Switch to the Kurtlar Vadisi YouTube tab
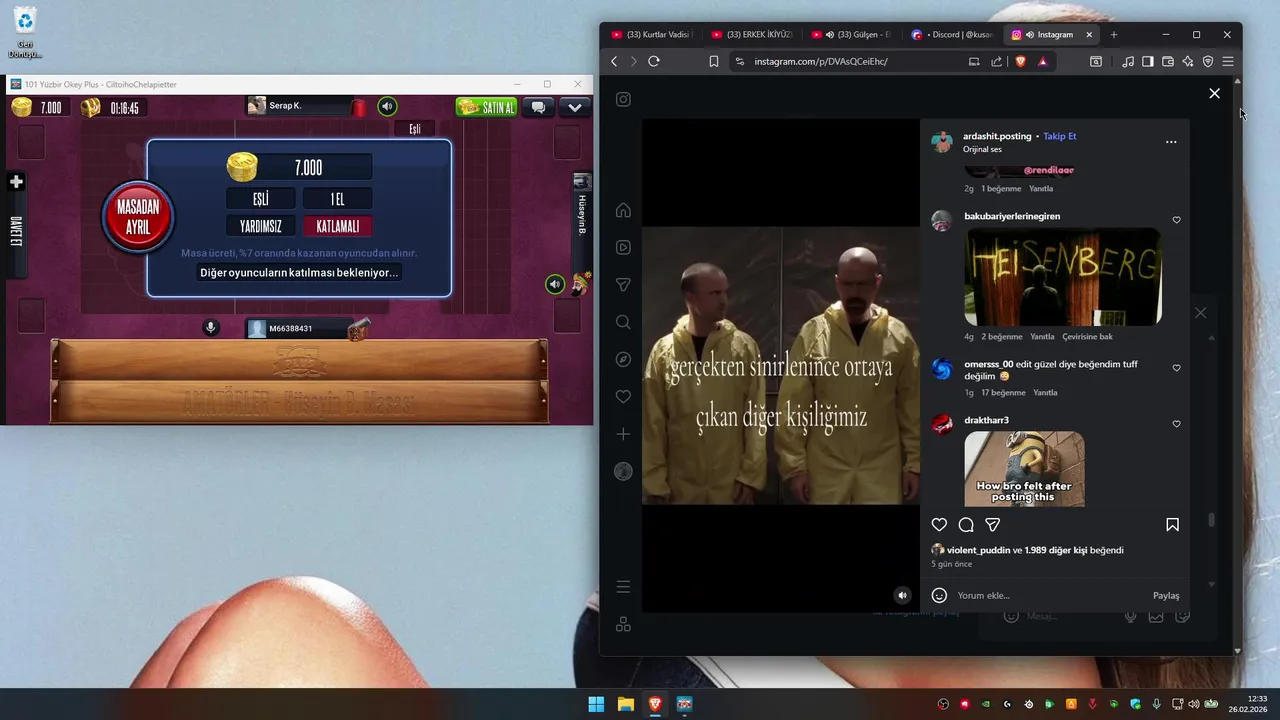 (650, 34)
